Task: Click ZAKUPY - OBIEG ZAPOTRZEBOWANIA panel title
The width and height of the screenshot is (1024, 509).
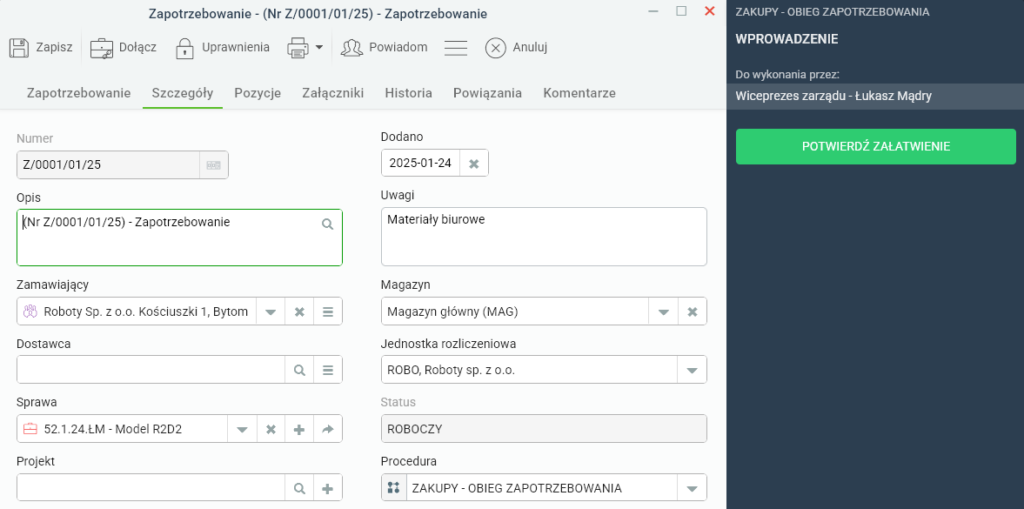Action: click(832, 12)
